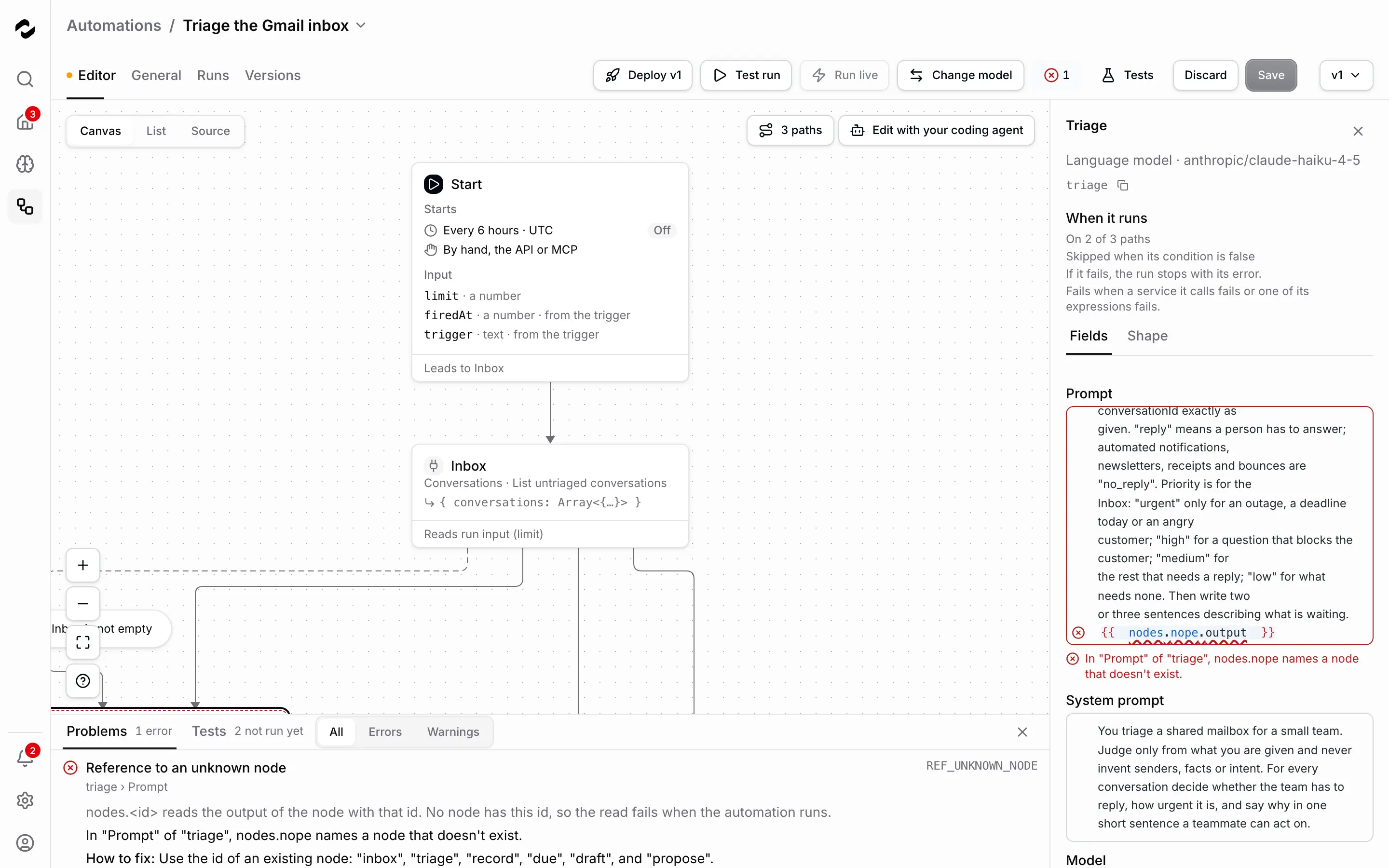Click Deploy v1 button

pos(642,75)
